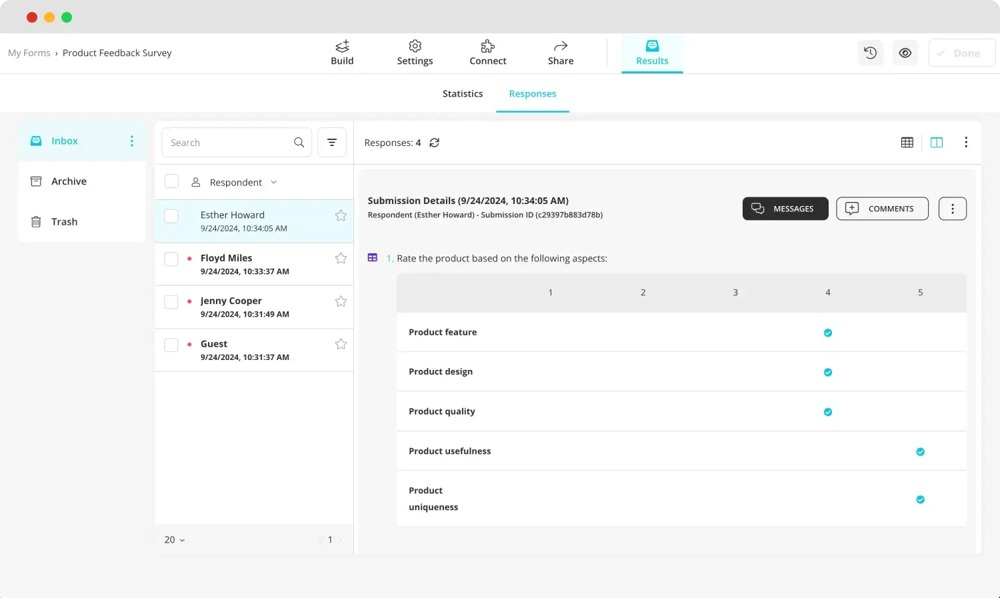Expand the Respondent sort dropdown
The width and height of the screenshot is (1000, 598).
click(273, 183)
